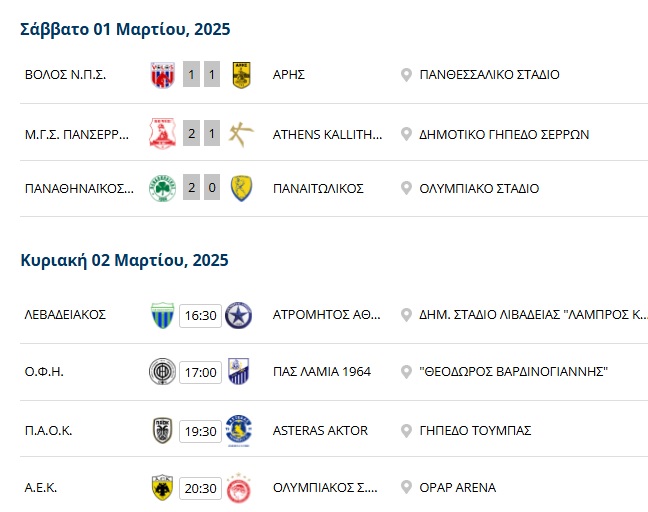Open the 20:30 AEK–Olympiacos kickoff time
The image size is (648, 512).
pyautogui.click(x=200, y=489)
